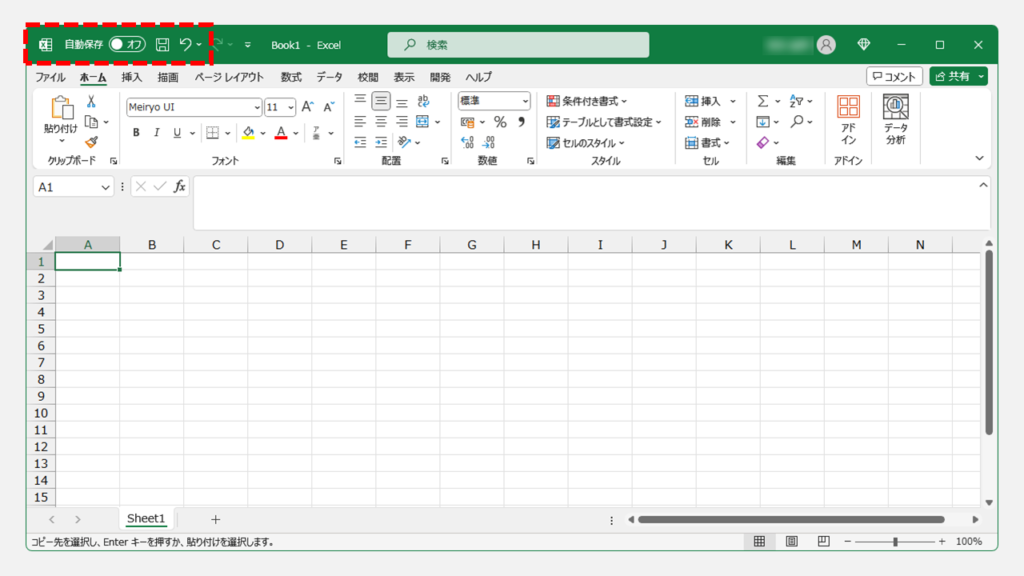Click the アドイン add-ins icon
1024x576 pixels.
click(848, 120)
